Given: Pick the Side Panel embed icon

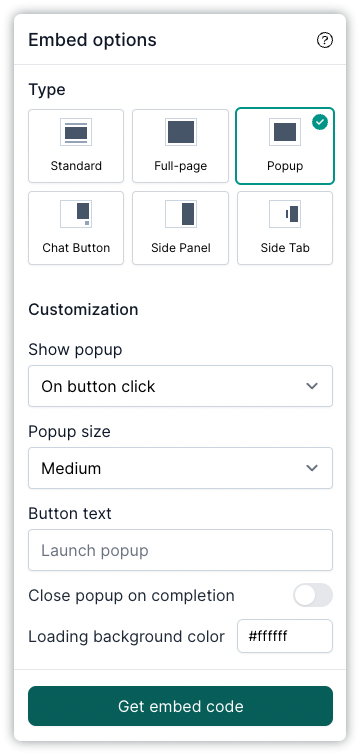Looking at the screenshot, I should 180,214.
